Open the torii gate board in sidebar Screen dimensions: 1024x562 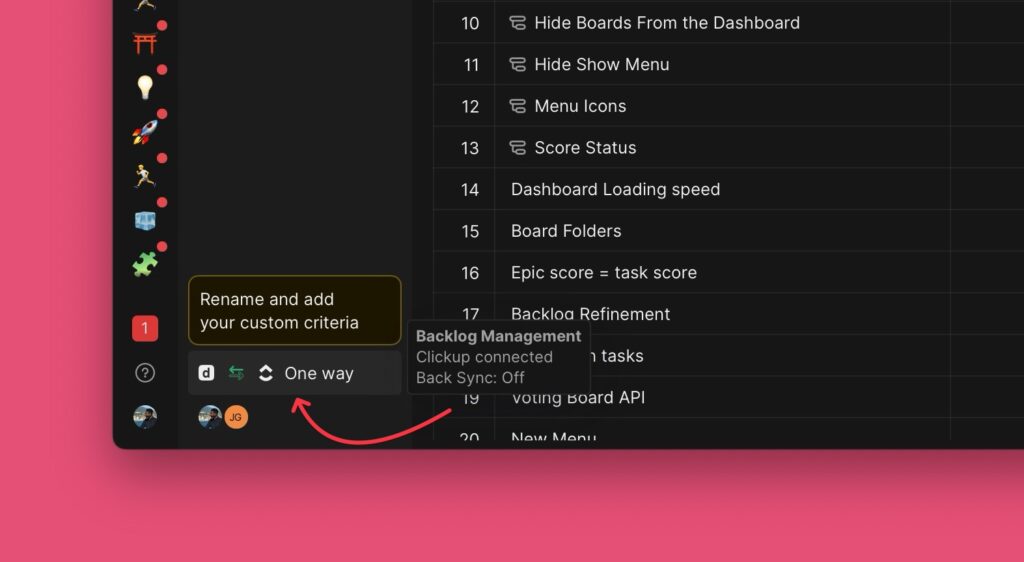pyautogui.click(x=145, y=43)
